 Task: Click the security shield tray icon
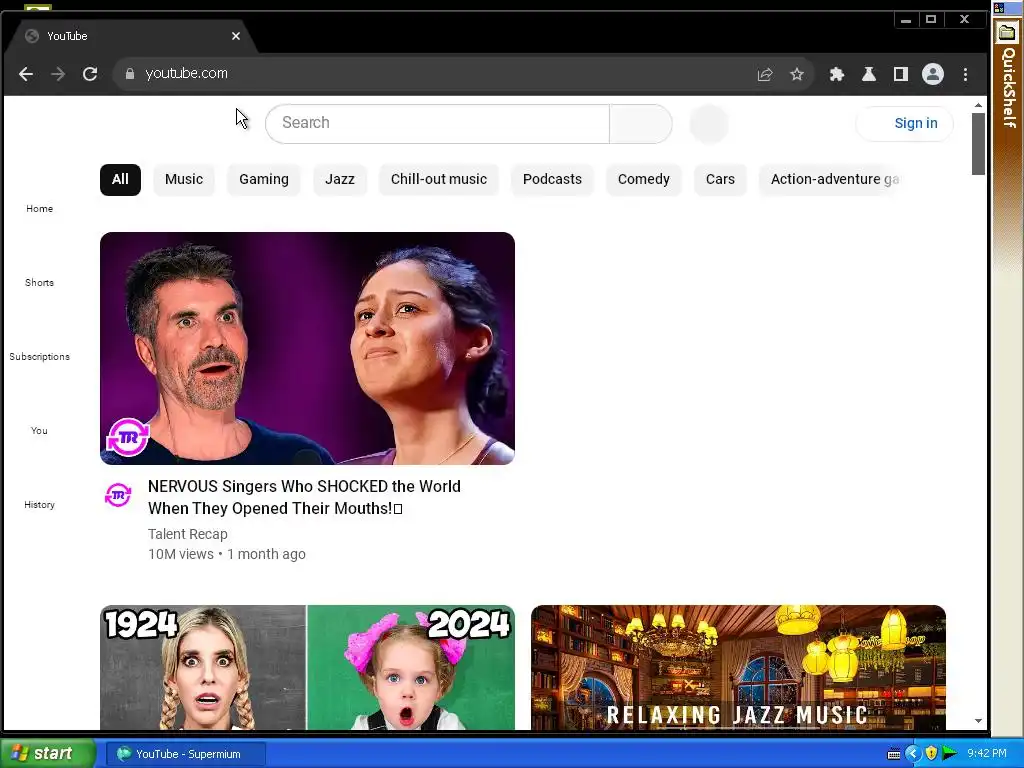tap(931, 754)
